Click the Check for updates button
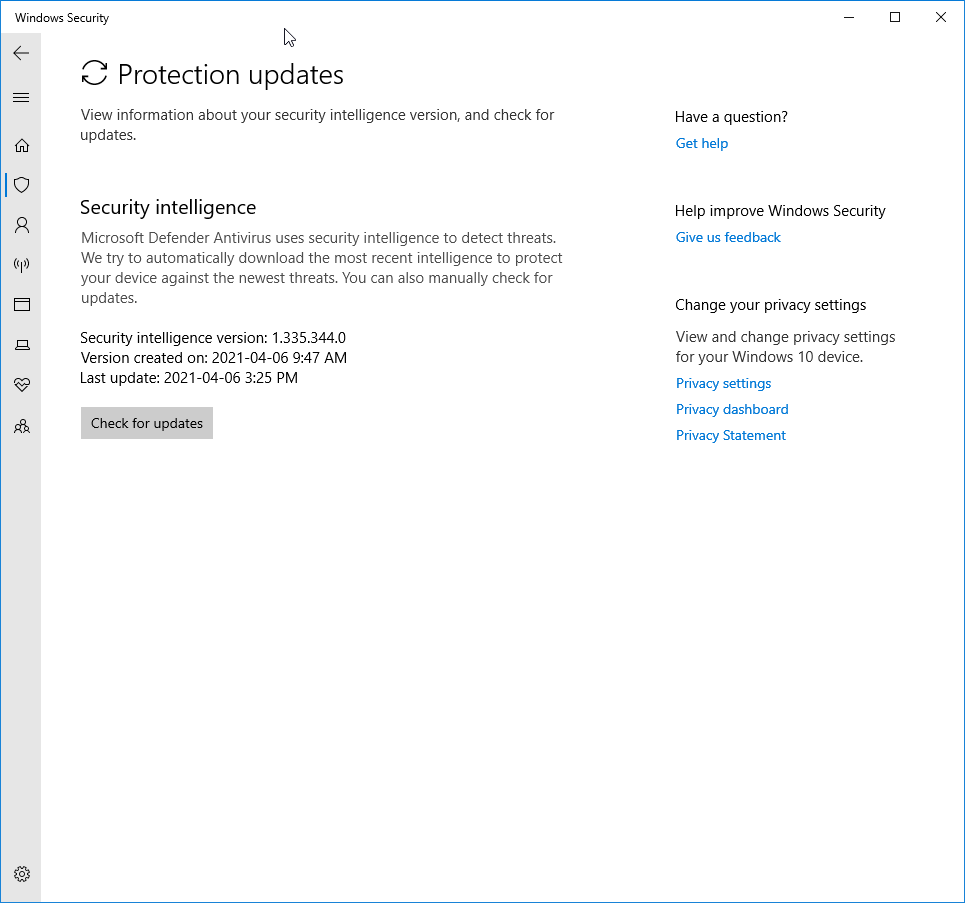 147,423
